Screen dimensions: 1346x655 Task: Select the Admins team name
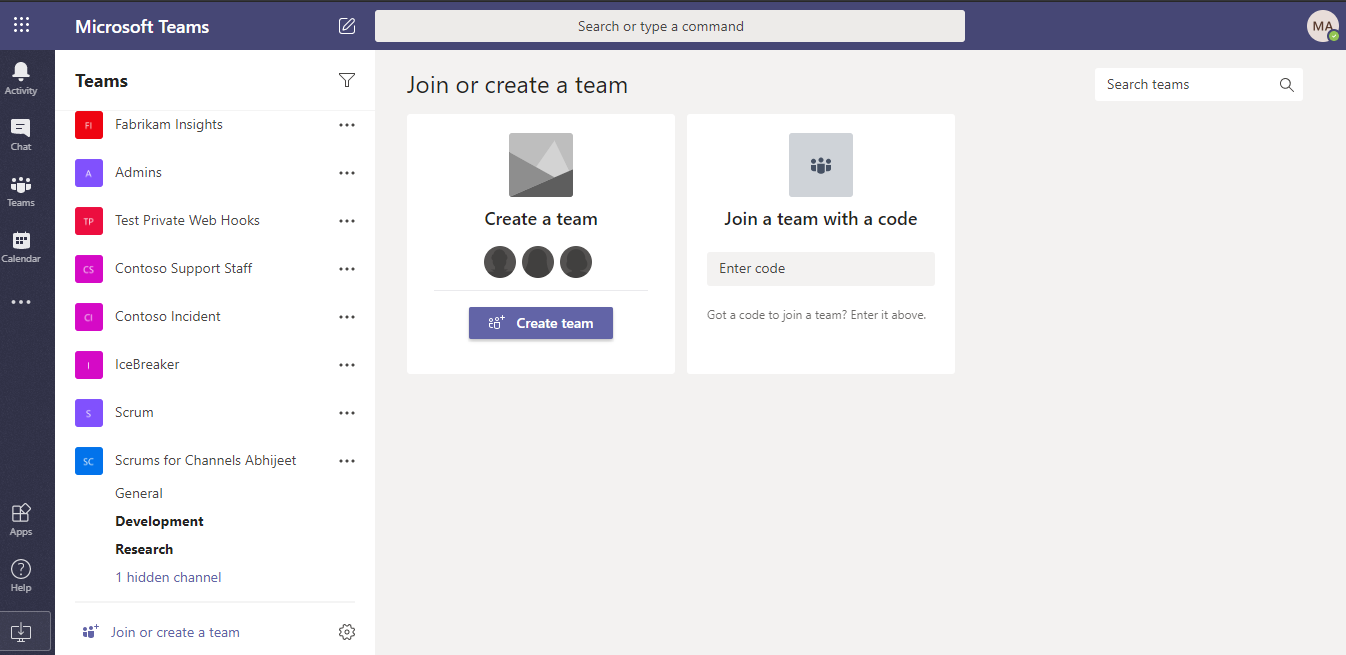pyautogui.click(x=138, y=173)
